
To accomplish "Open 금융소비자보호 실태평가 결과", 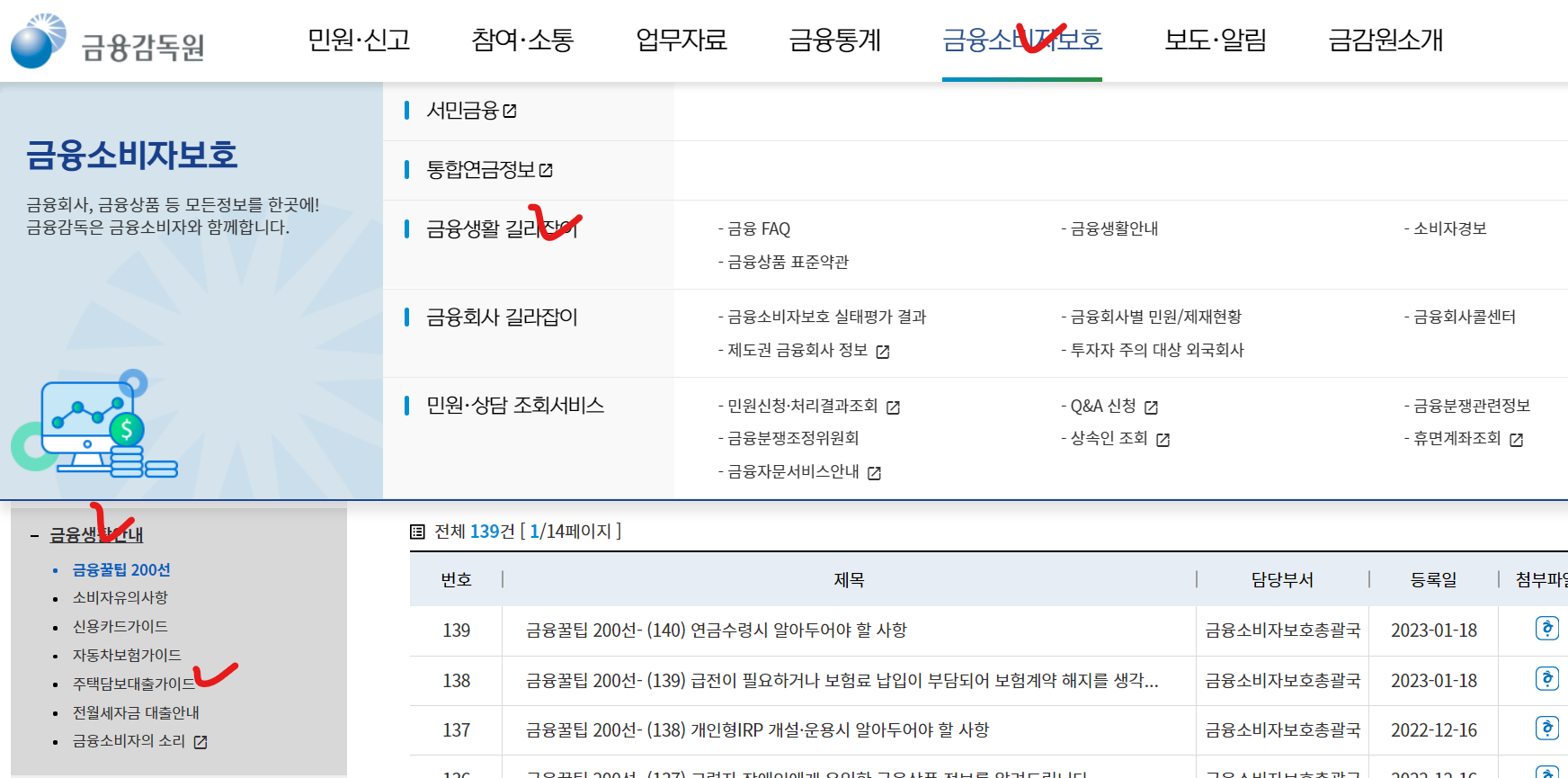I will [826, 317].
